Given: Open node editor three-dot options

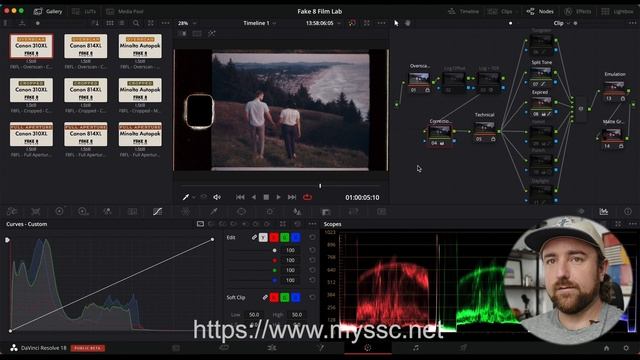Looking at the screenshot, I should [633, 23].
